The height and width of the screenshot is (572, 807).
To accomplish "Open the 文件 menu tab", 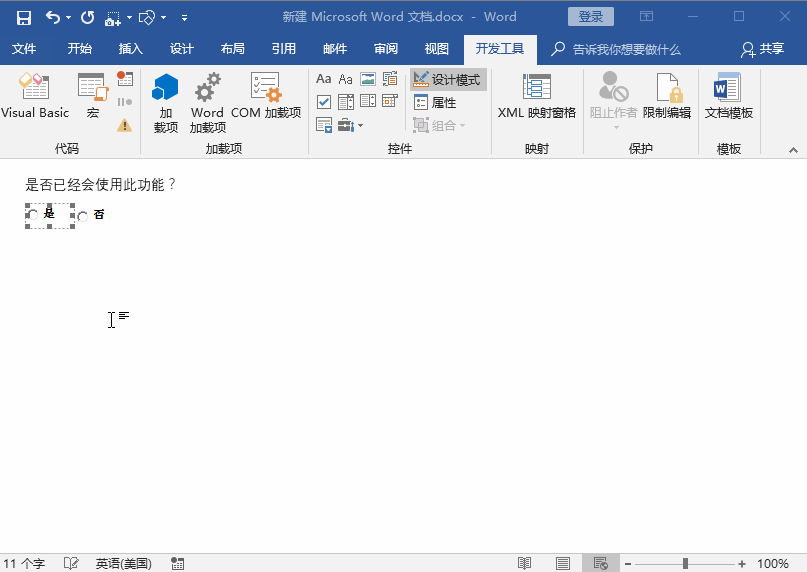I will (x=24, y=49).
